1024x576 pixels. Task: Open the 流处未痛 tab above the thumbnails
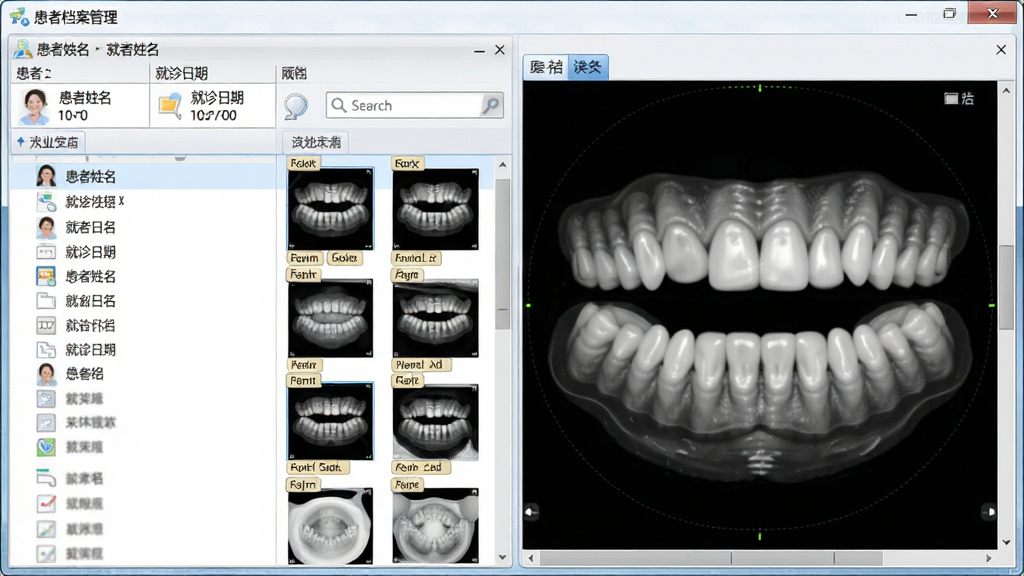(316, 142)
